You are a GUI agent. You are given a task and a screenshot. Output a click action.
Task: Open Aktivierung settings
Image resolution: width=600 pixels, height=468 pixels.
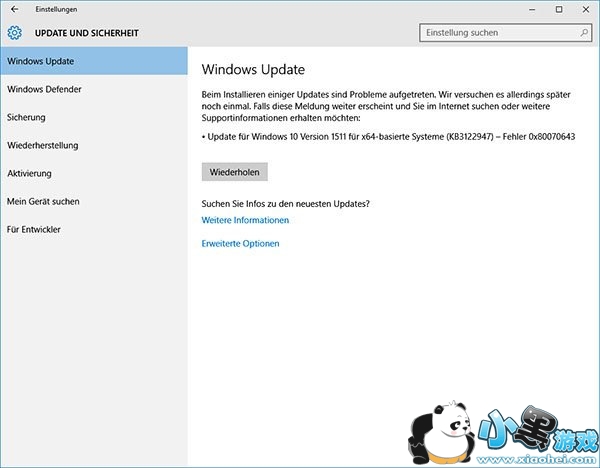pos(94,173)
